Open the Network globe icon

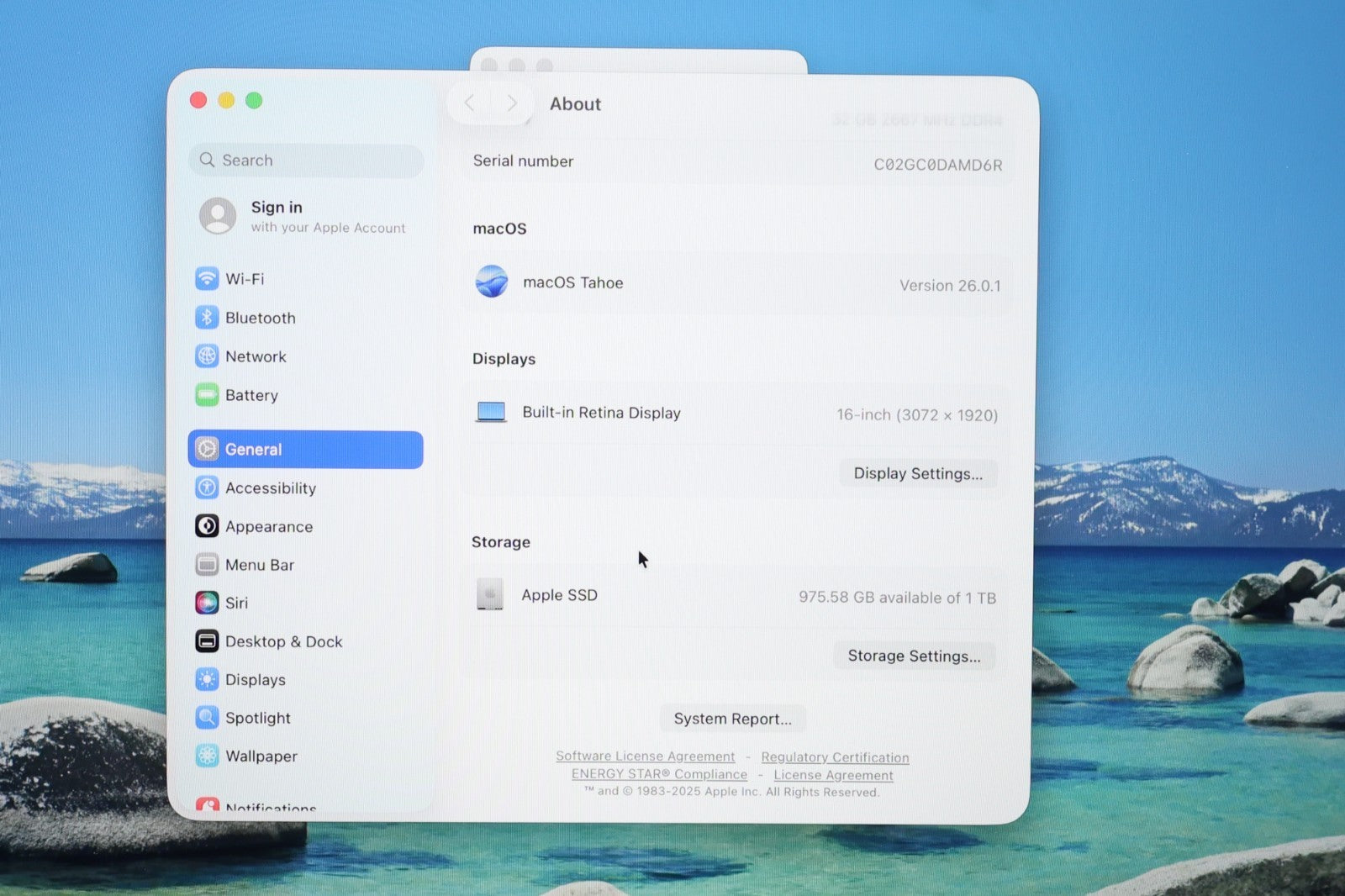(207, 356)
